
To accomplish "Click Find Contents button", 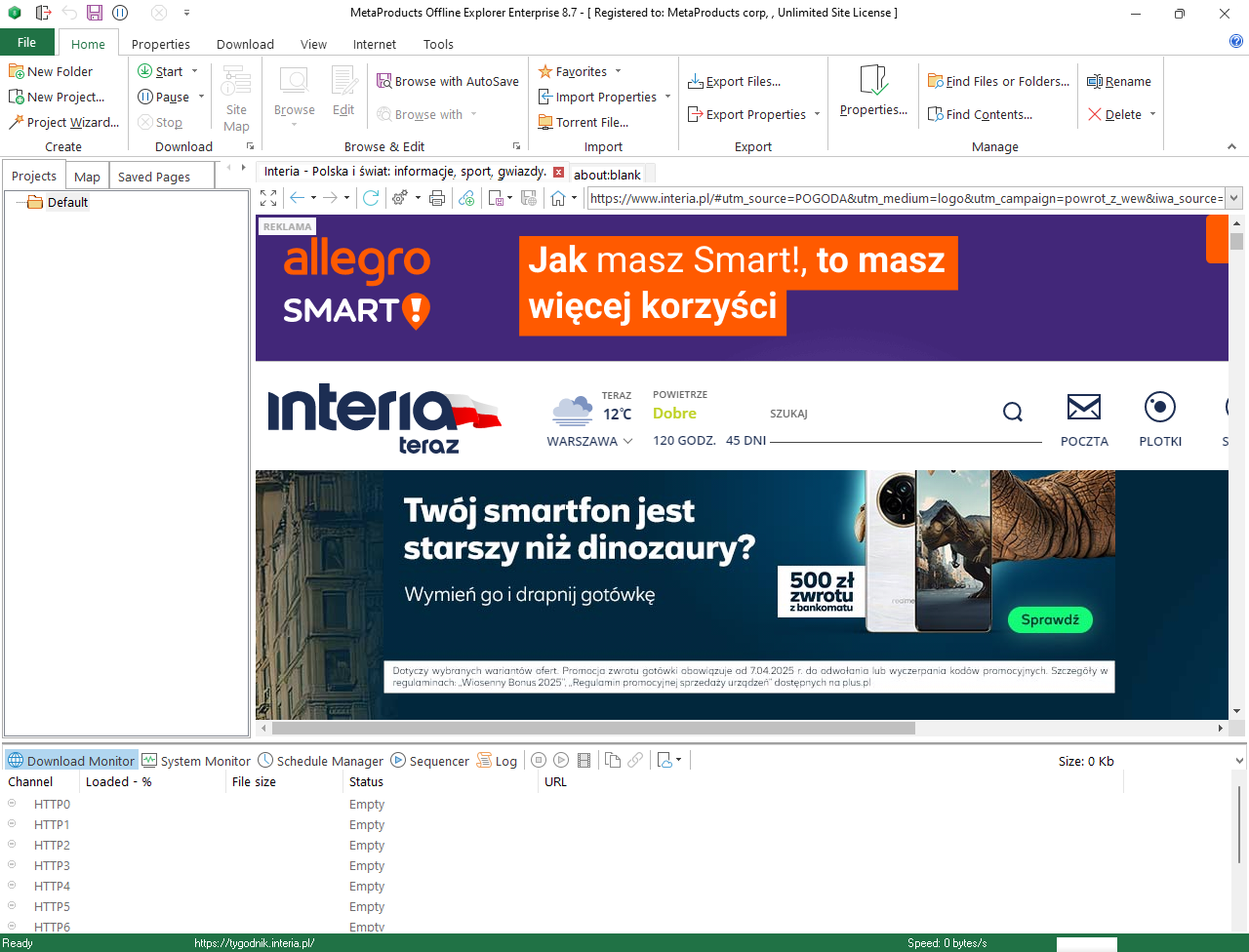I will click(x=980, y=114).
